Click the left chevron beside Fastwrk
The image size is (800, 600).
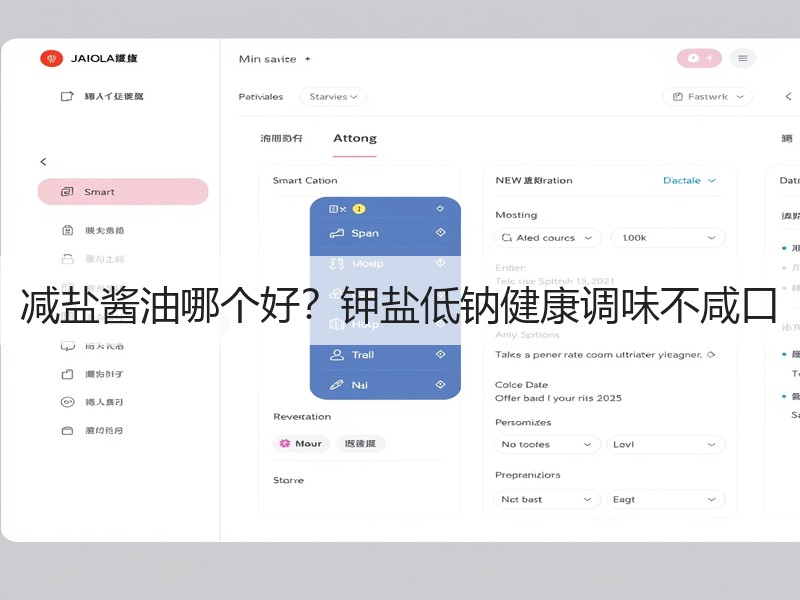(788, 96)
